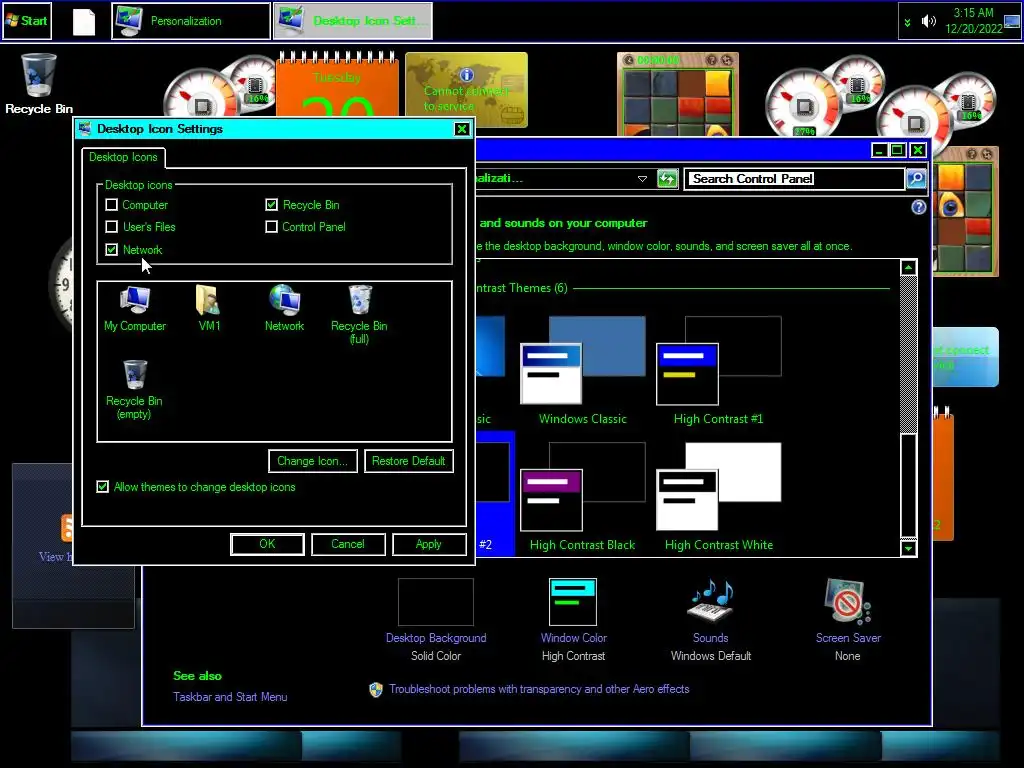This screenshot has width=1024, height=768.
Task: Select the Recycle Bin (full) icon
Action: click(359, 314)
